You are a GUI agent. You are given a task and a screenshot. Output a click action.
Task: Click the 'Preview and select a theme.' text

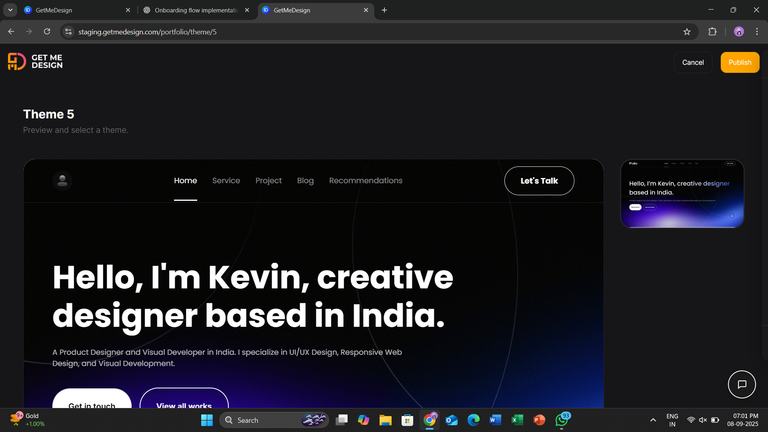coord(75,130)
